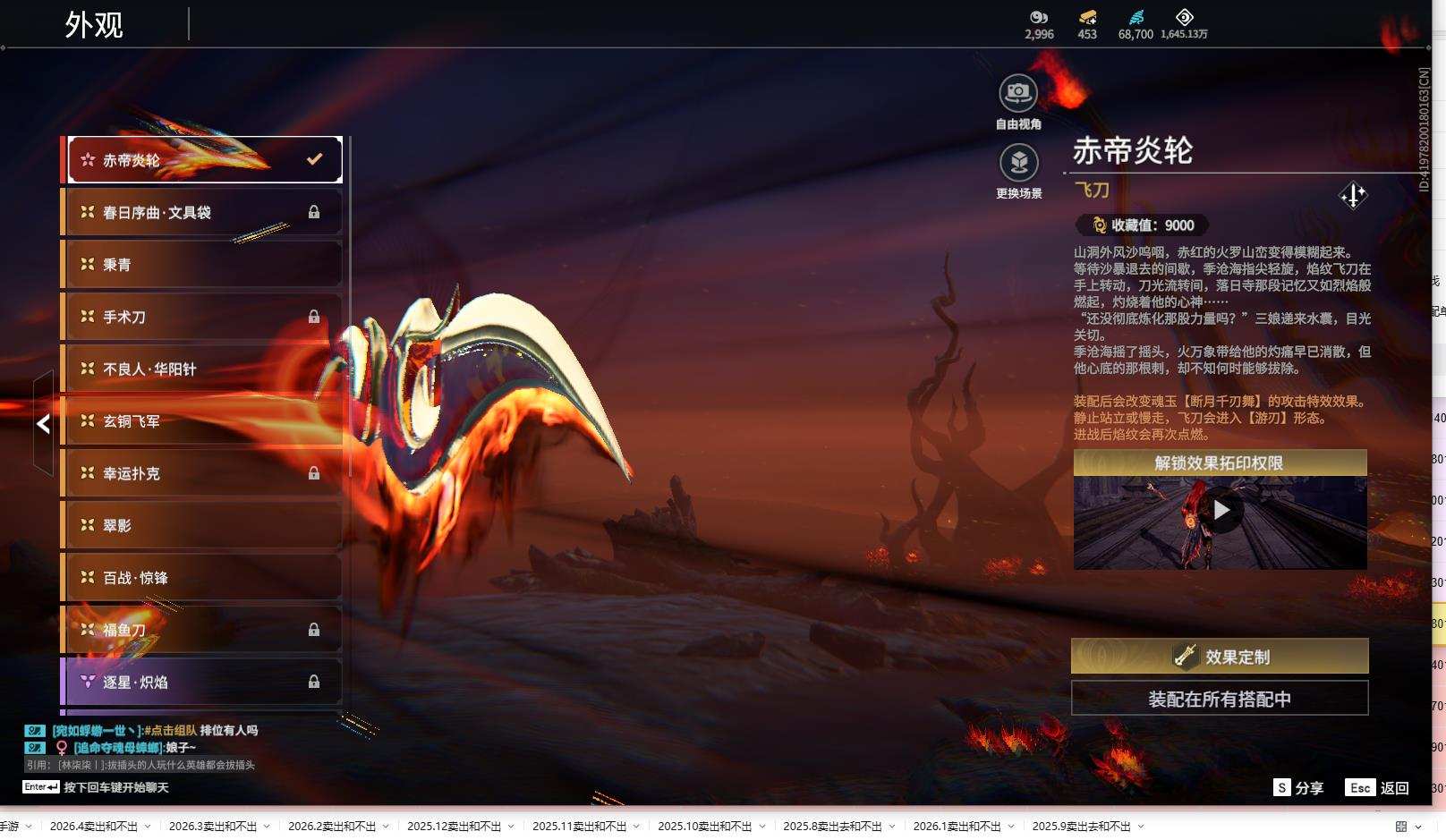Select the 秉青 skin entry
This screenshot has height=840, width=1446.
point(203,265)
